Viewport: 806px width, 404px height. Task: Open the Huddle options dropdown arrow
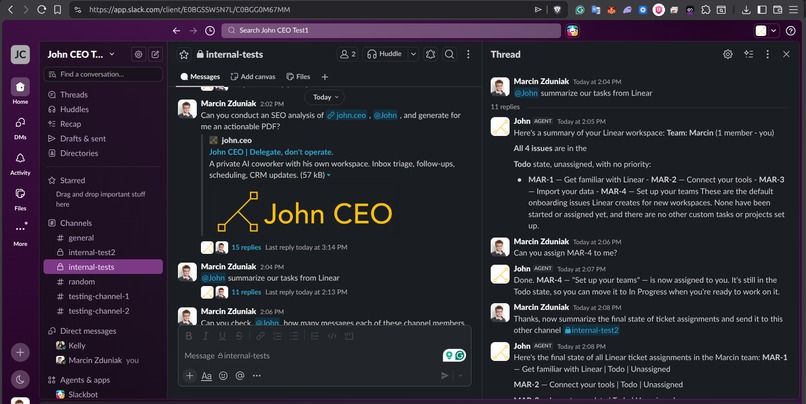(413, 54)
